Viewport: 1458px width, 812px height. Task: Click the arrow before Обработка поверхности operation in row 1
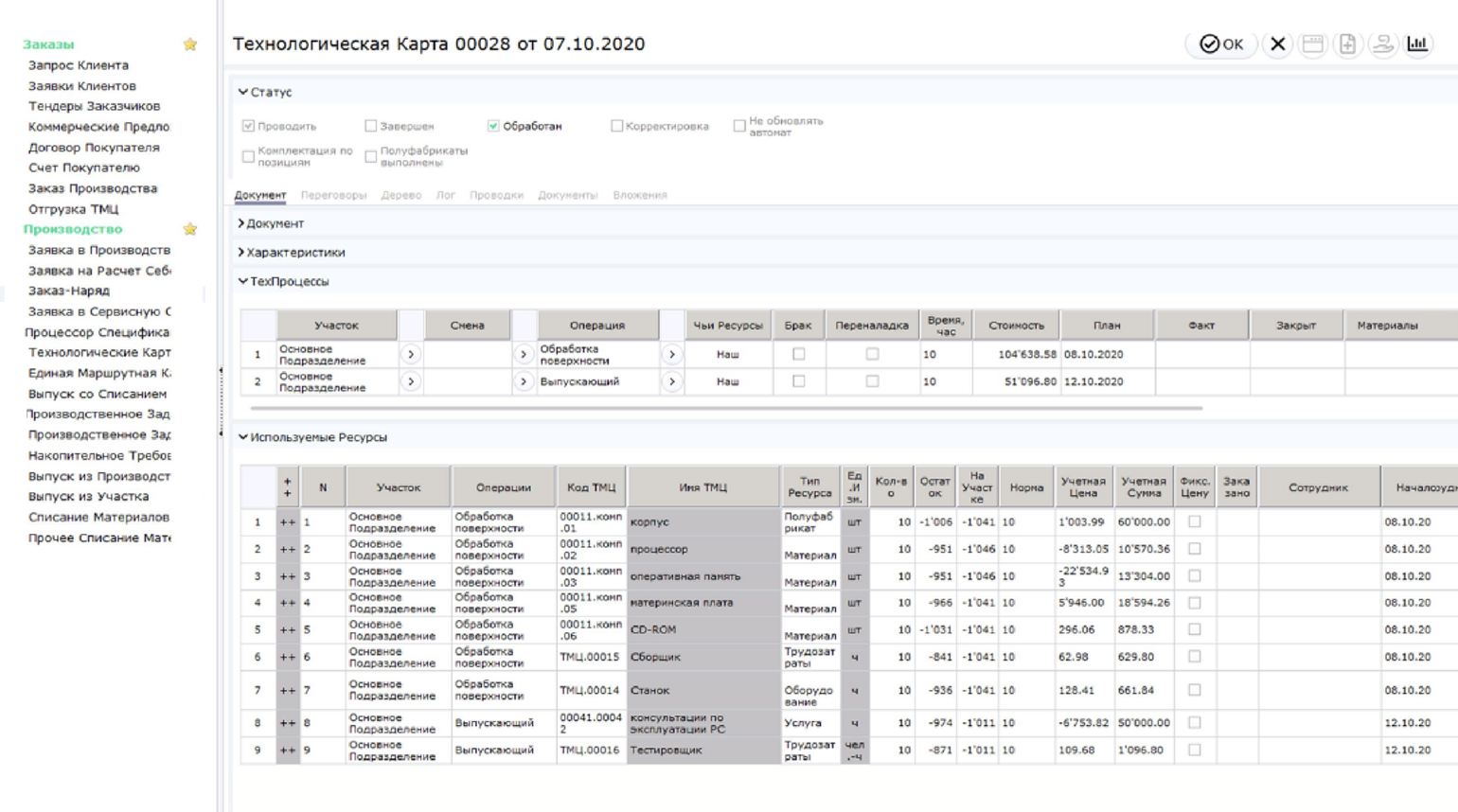pyautogui.click(x=524, y=354)
